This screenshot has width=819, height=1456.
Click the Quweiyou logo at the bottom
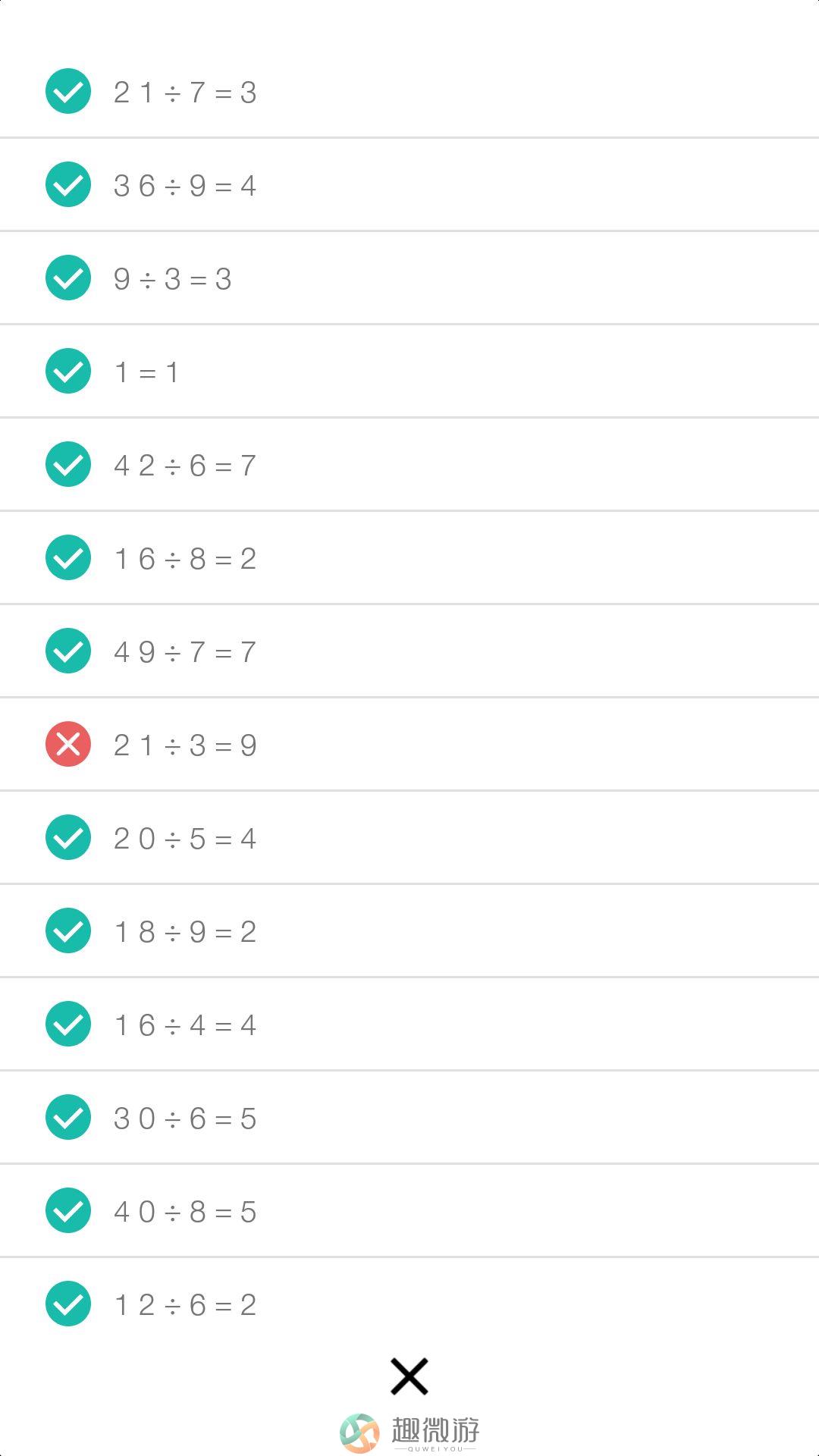click(x=409, y=1433)
